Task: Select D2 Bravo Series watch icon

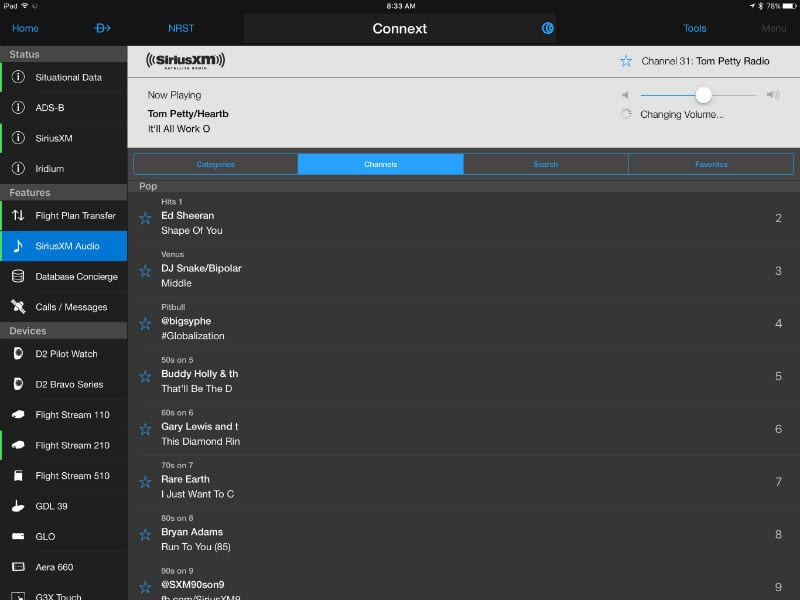Action: tap(18, 384)
